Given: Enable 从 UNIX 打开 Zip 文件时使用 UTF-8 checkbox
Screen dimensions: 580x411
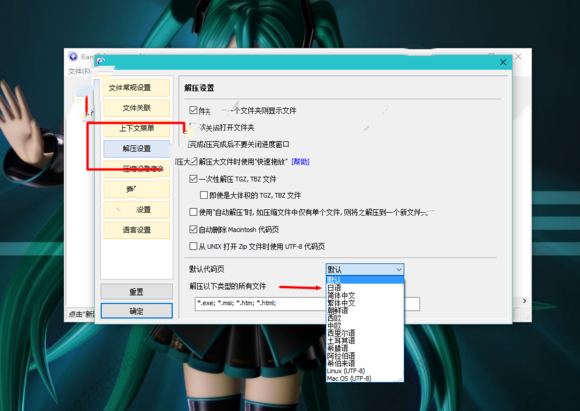Looking at the screenshot, I should tap(193, 246).
